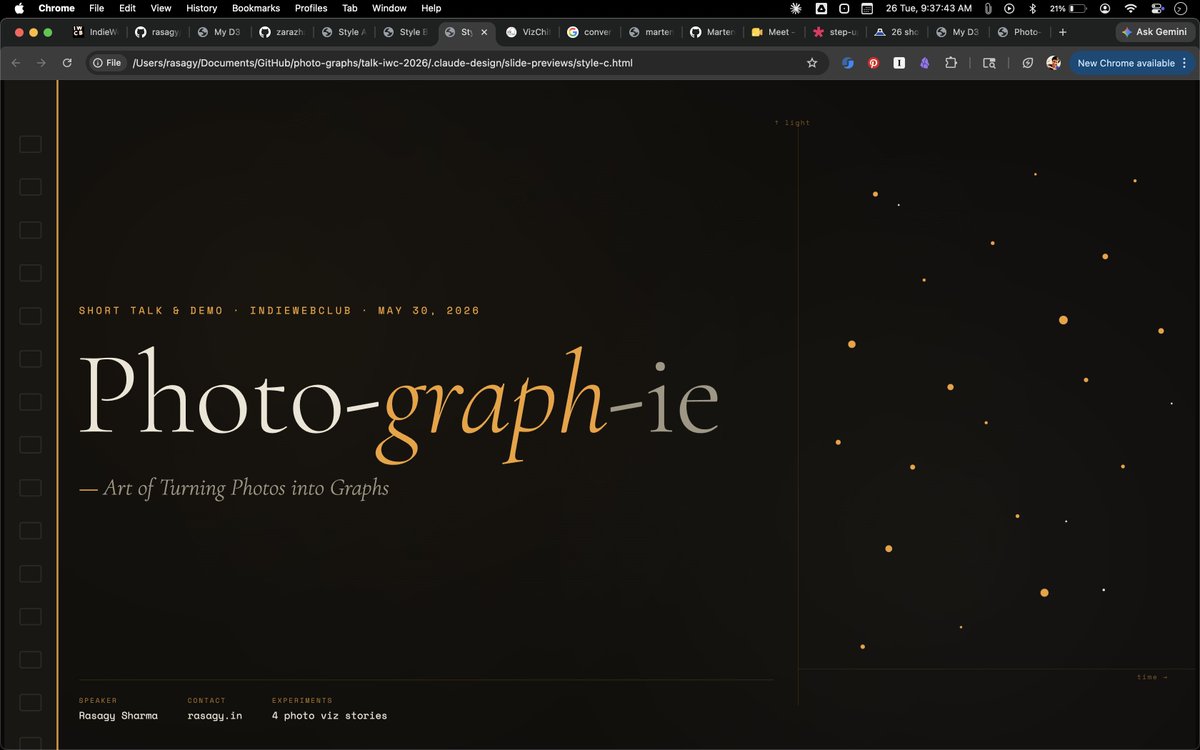Viewport: 1200px width, 750px height.
Task: Click the rasagy.in contact text
Action: point(215,715)
